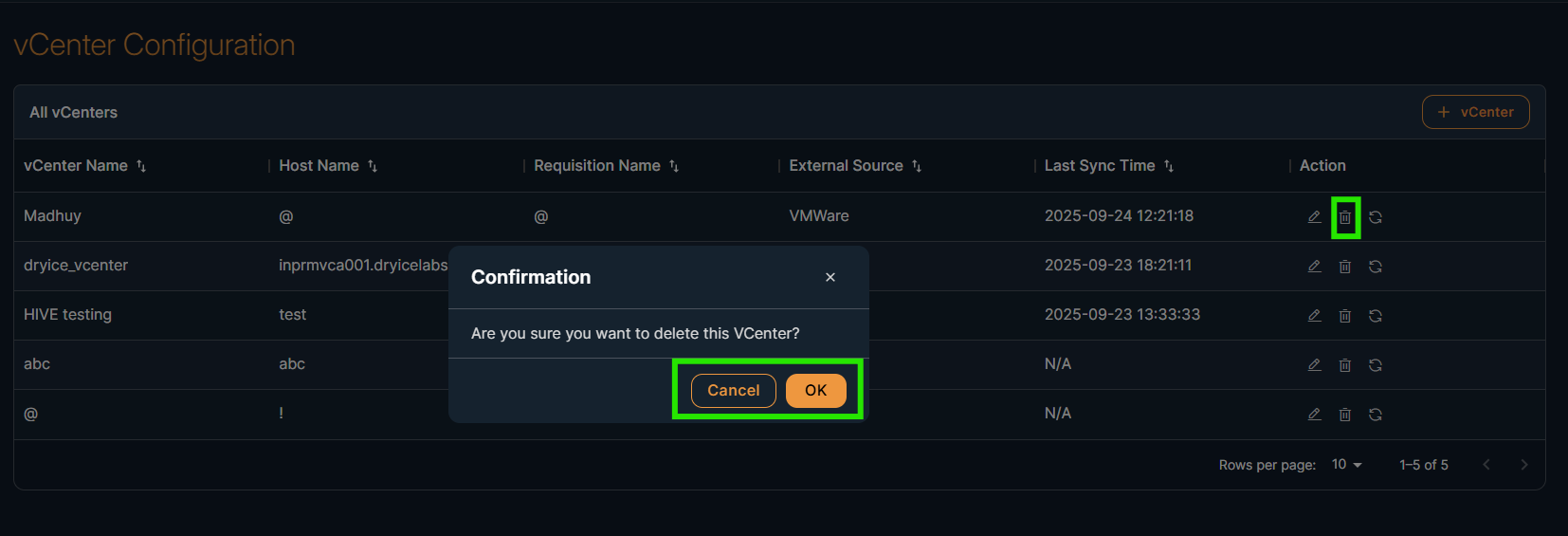Sort by Requisition Name column
1568x536 pixels.
pos(674,166)
